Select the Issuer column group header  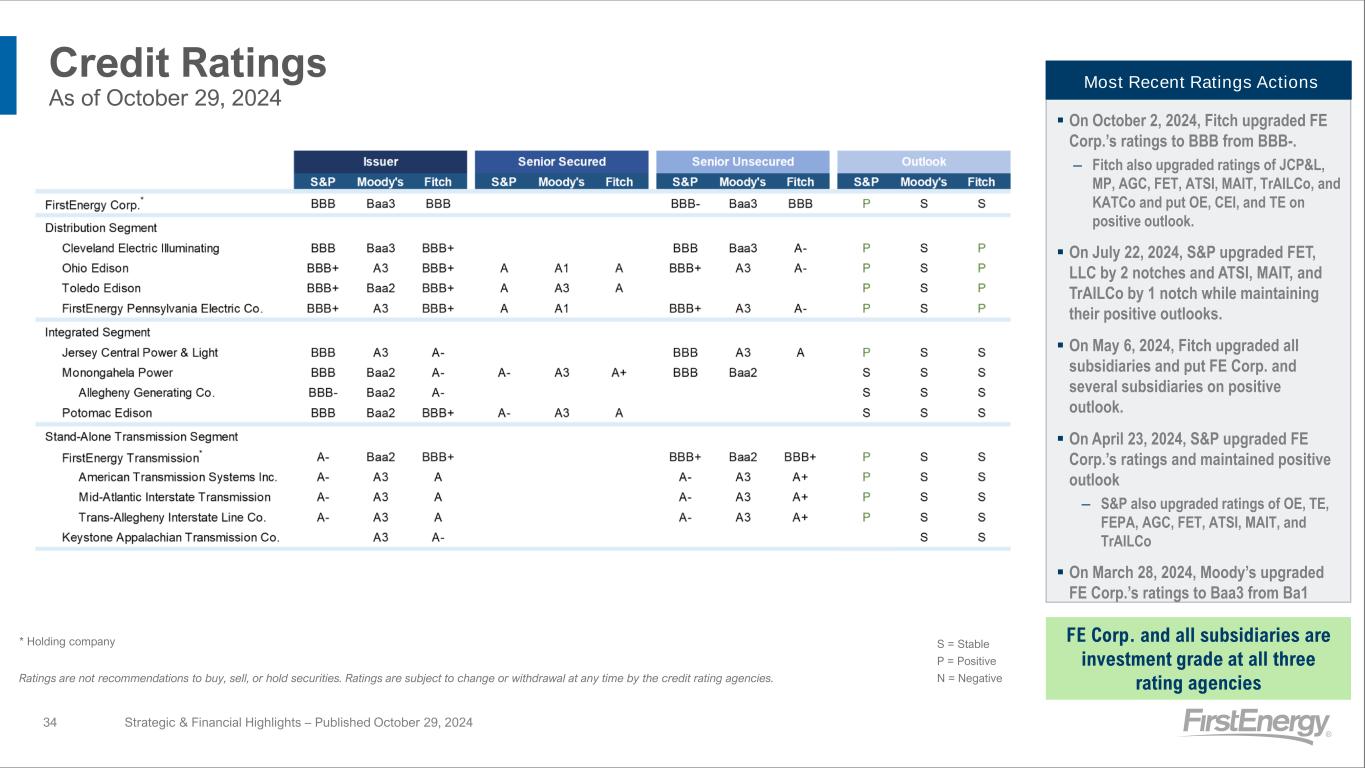point(380,161)
